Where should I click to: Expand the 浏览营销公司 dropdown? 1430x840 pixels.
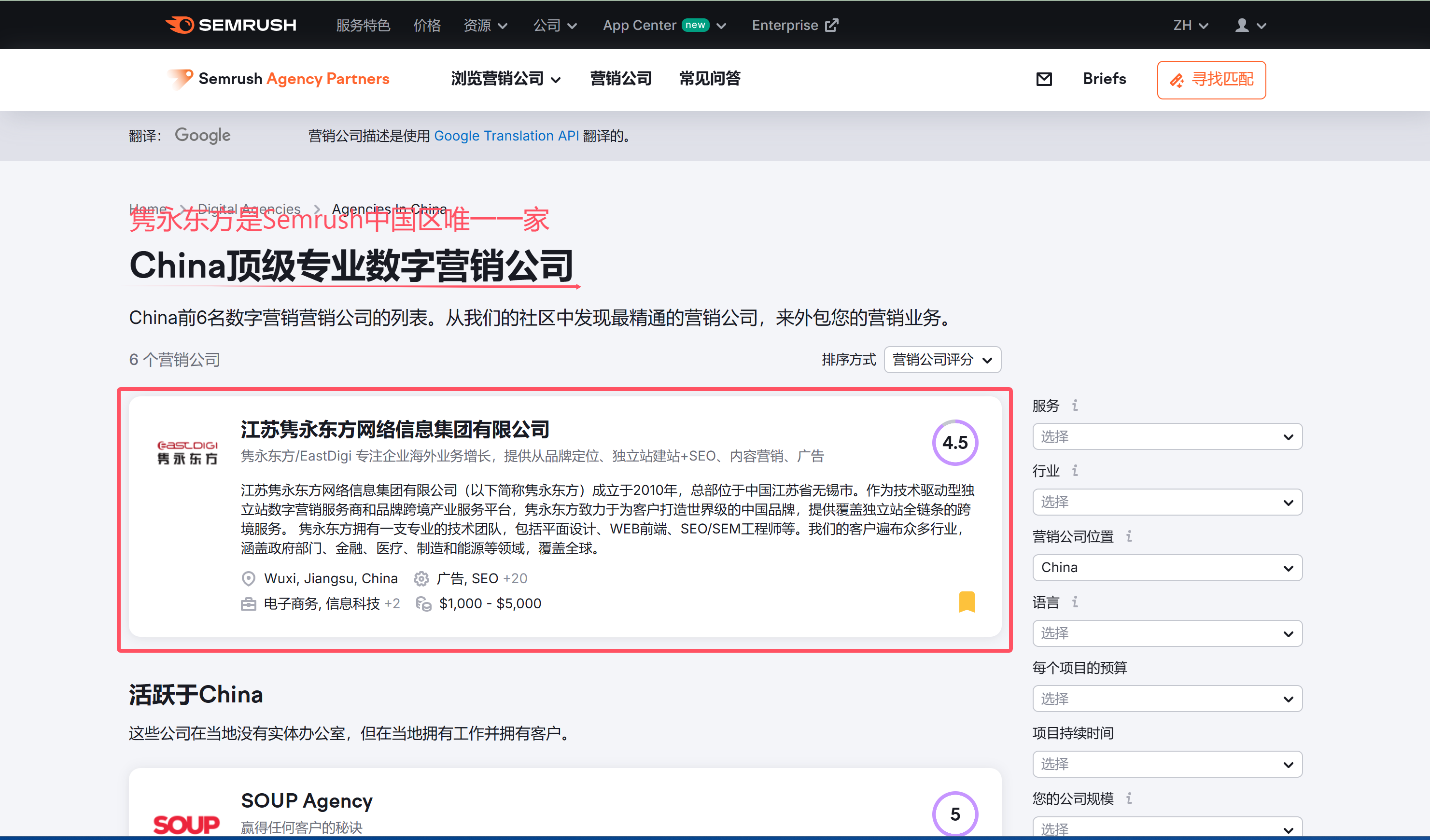point(505,78)
